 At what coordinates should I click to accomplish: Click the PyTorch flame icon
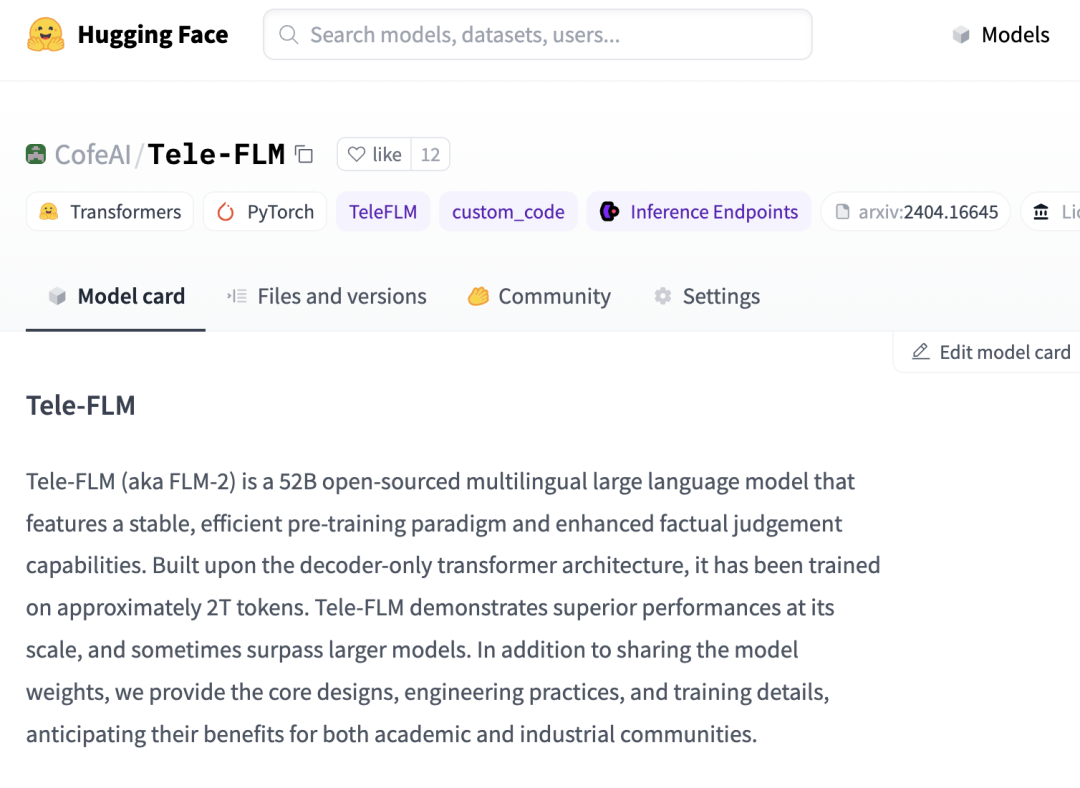tap(225, 211)
